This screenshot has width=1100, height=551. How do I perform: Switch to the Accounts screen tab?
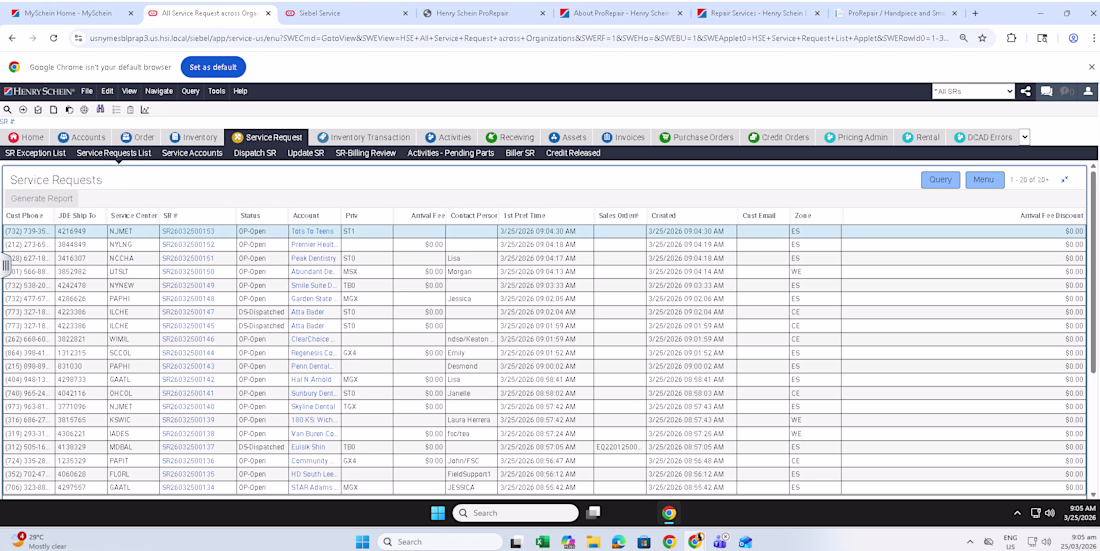(81, 138)
